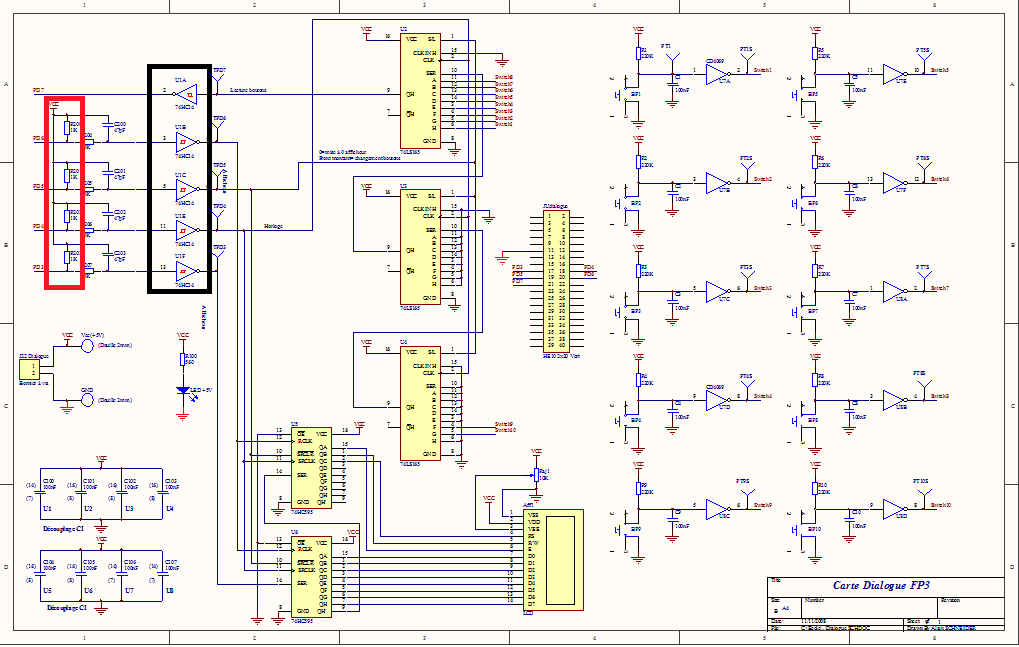Viewport: 1019px width, 647px height.
Task: Click the Switch7 output net label
Action: coord(940,288)
